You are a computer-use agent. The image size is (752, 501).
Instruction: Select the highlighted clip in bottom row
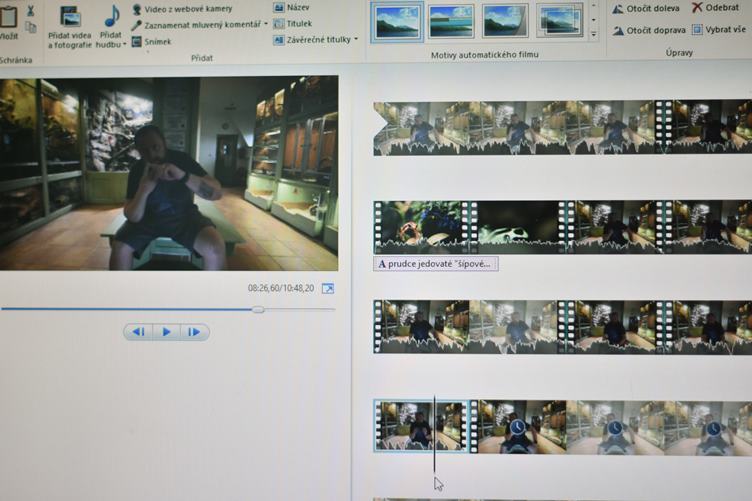click(x=421, y=426)
